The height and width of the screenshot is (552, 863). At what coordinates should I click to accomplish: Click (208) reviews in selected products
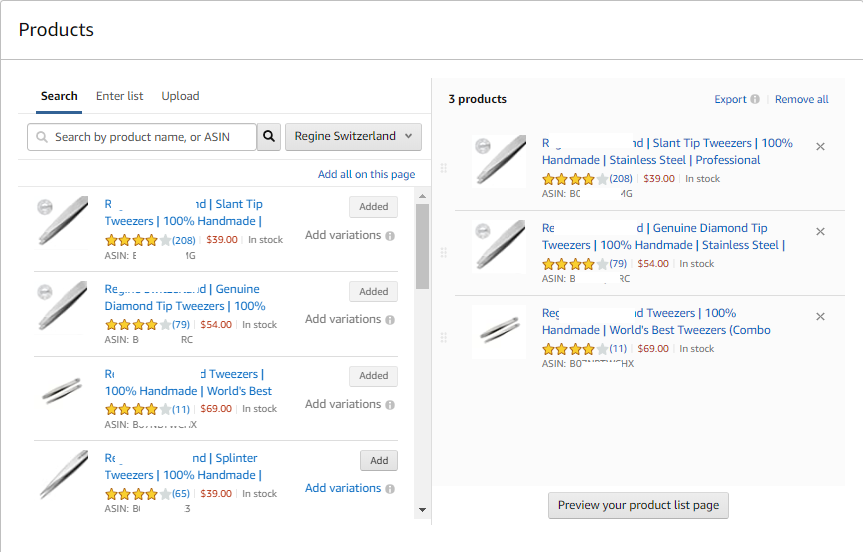[621, 178]
